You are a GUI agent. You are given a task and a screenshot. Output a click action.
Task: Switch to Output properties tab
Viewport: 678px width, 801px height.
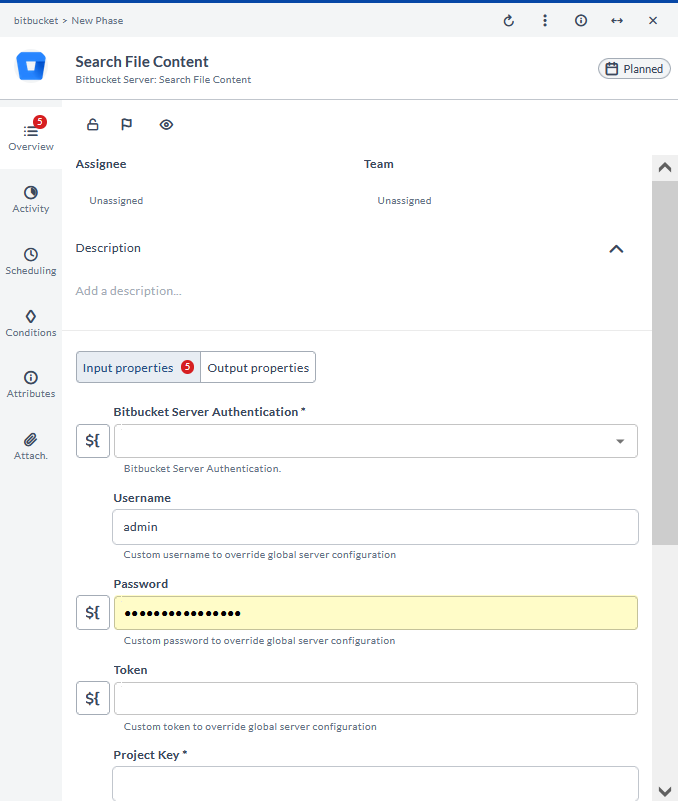point(258,368)
